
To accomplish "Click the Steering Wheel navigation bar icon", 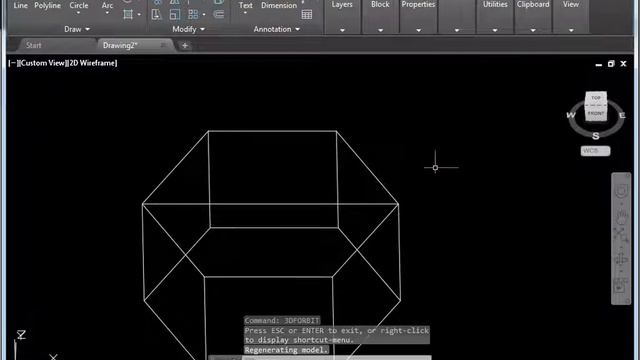I will pos(621,191).
